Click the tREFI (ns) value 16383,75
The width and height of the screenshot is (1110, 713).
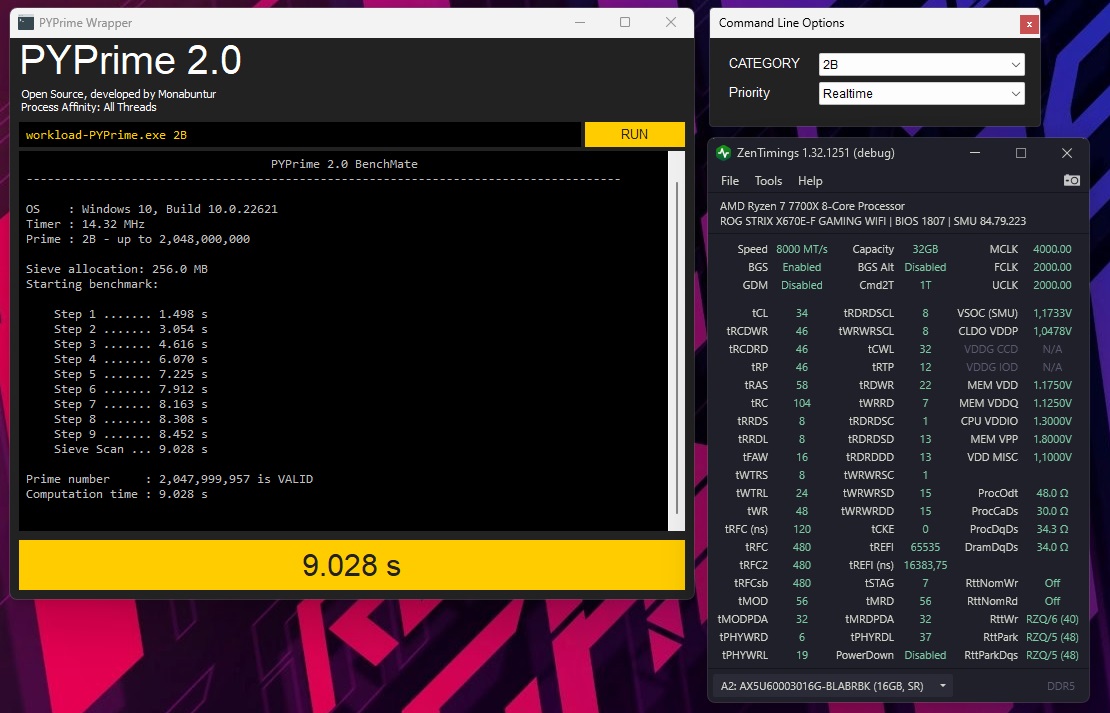pyautogui.click(x=925, y=565)
